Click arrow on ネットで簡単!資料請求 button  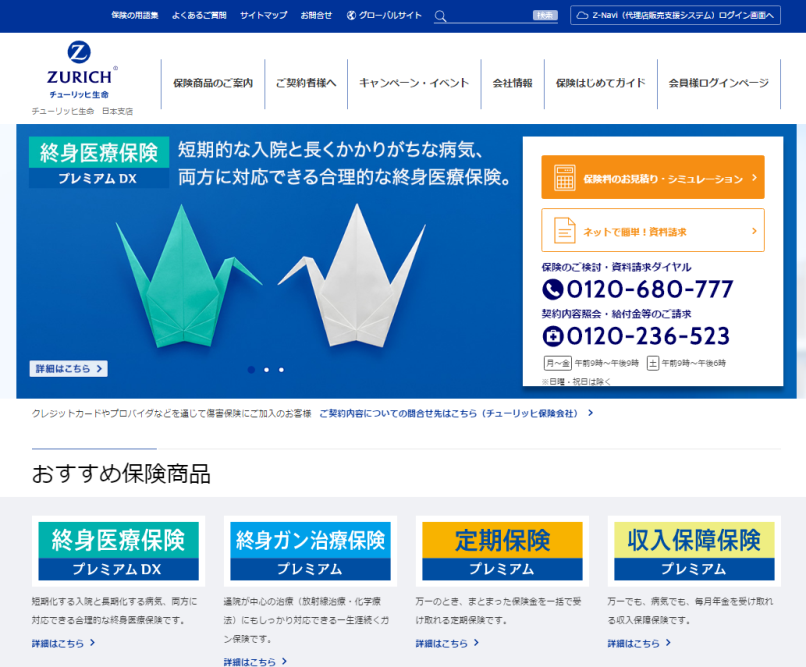click(755, 231)
